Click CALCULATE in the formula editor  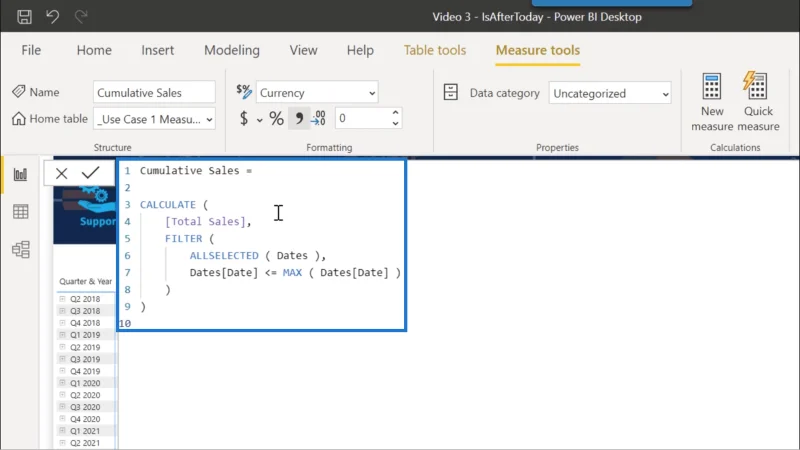click(168, 205)
